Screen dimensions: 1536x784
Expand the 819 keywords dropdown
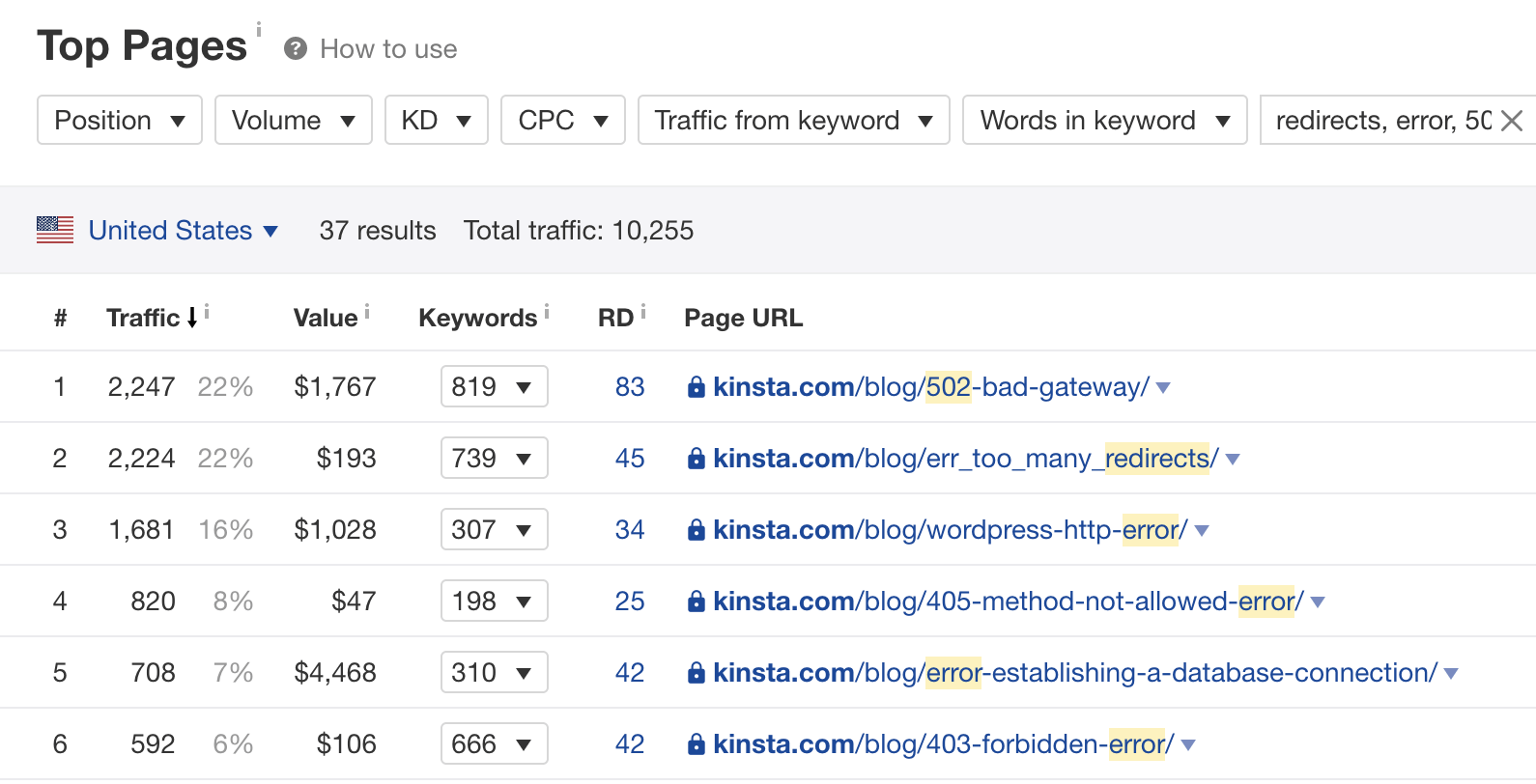click(495, 386)
